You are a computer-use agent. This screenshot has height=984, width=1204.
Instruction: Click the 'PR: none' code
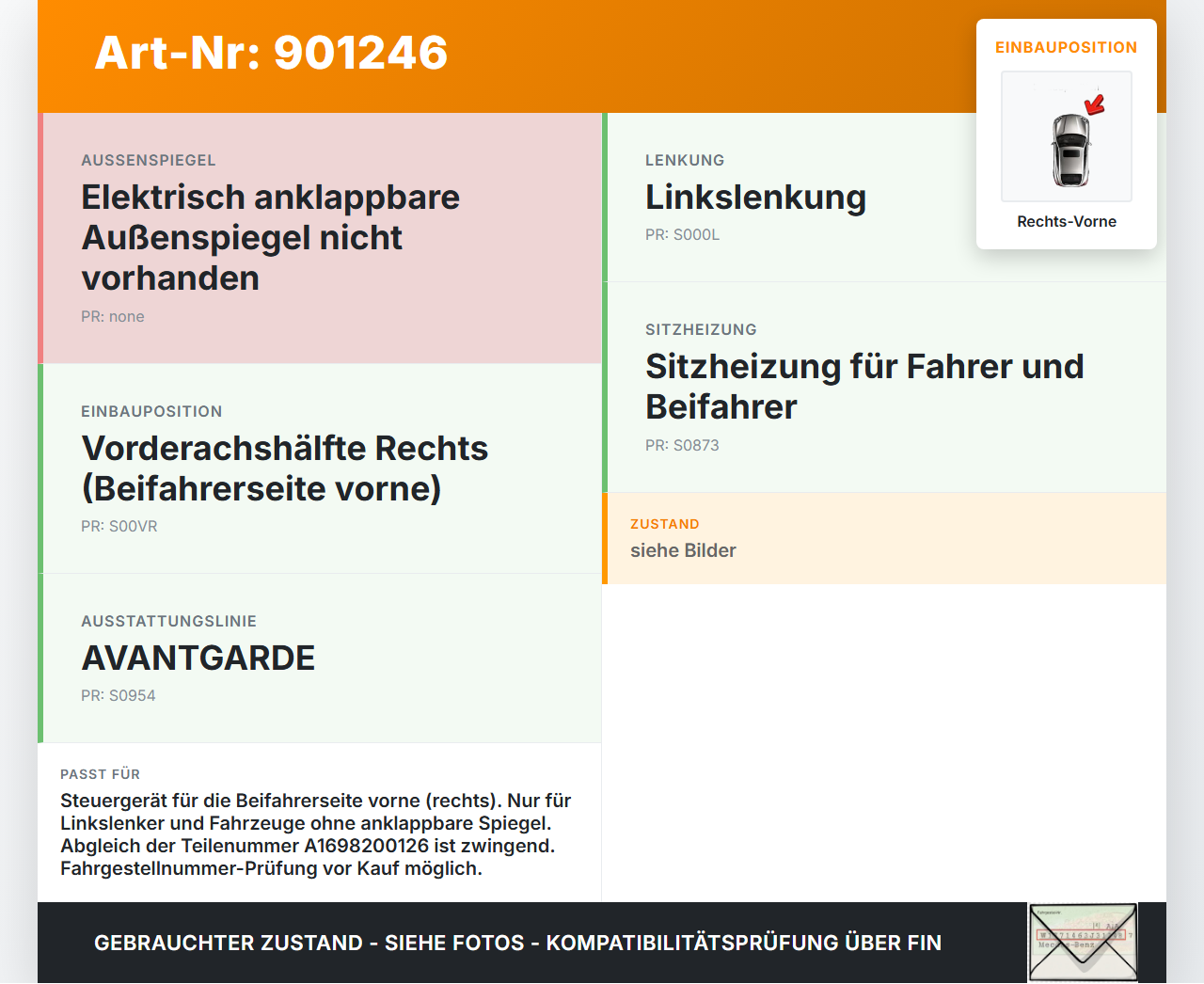[x=113, y=317]
